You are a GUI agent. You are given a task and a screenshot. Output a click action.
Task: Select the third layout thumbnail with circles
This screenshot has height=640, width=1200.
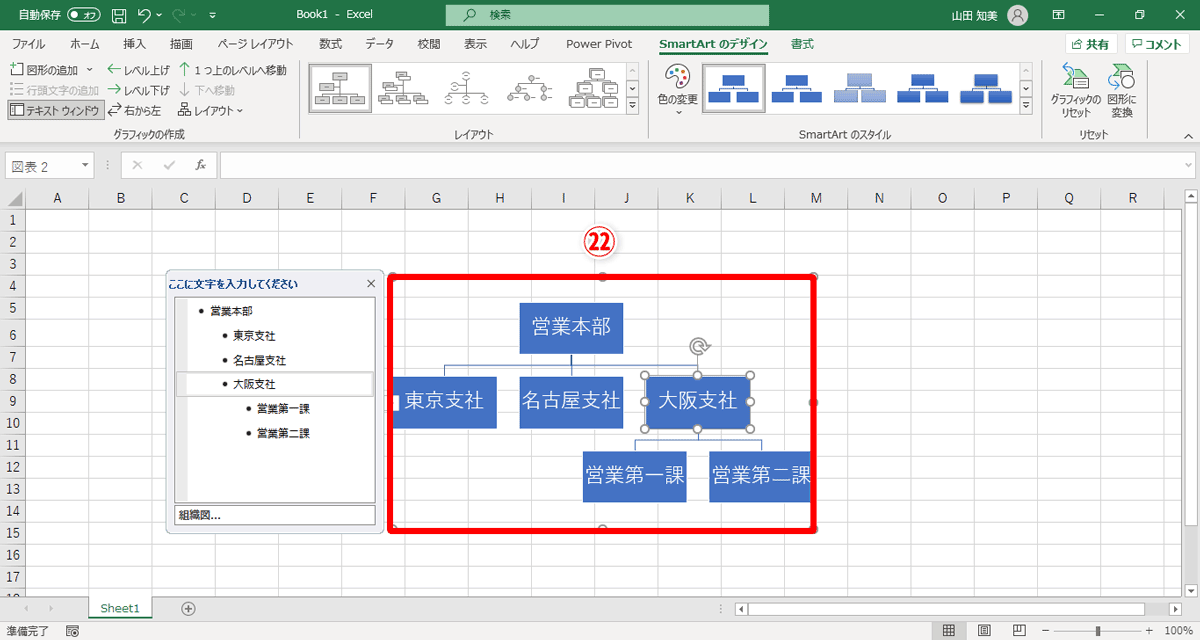(466, 89)
